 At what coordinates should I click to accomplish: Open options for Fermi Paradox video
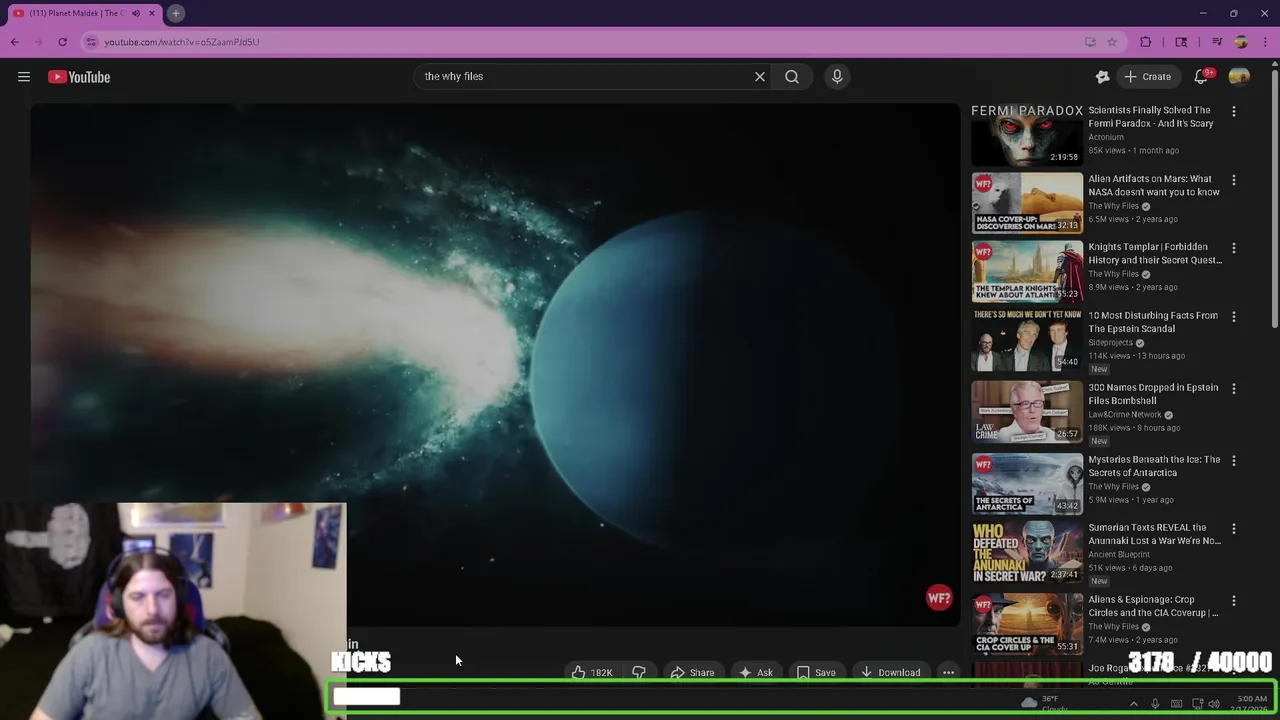pos(1234,112)
